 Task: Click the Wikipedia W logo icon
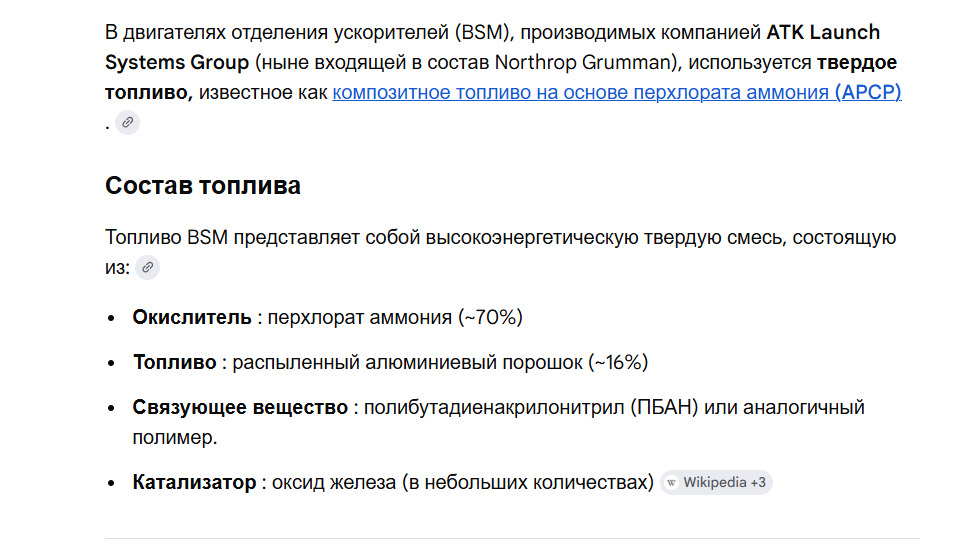tap(672, 483)
